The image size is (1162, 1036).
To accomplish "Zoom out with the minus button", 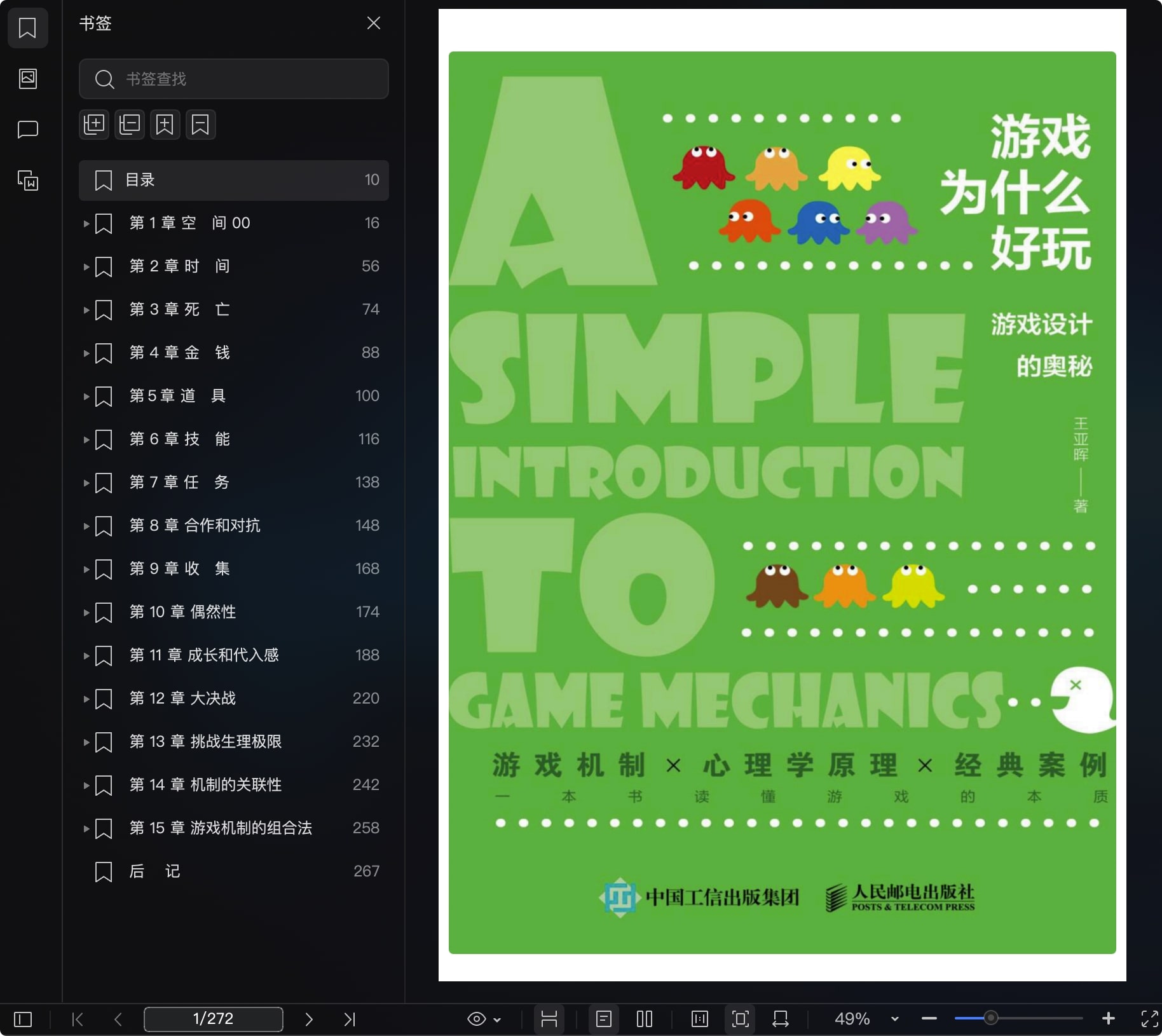I will pyautogui.click(x=929, y=1019).
